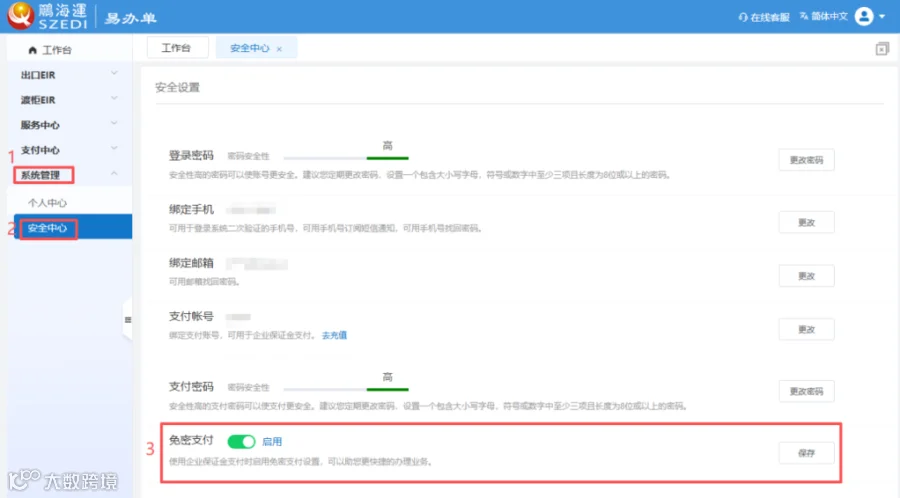Click 更改密码 for login password
The height and width of the screenshot is (498, 900).
(806, 160)
